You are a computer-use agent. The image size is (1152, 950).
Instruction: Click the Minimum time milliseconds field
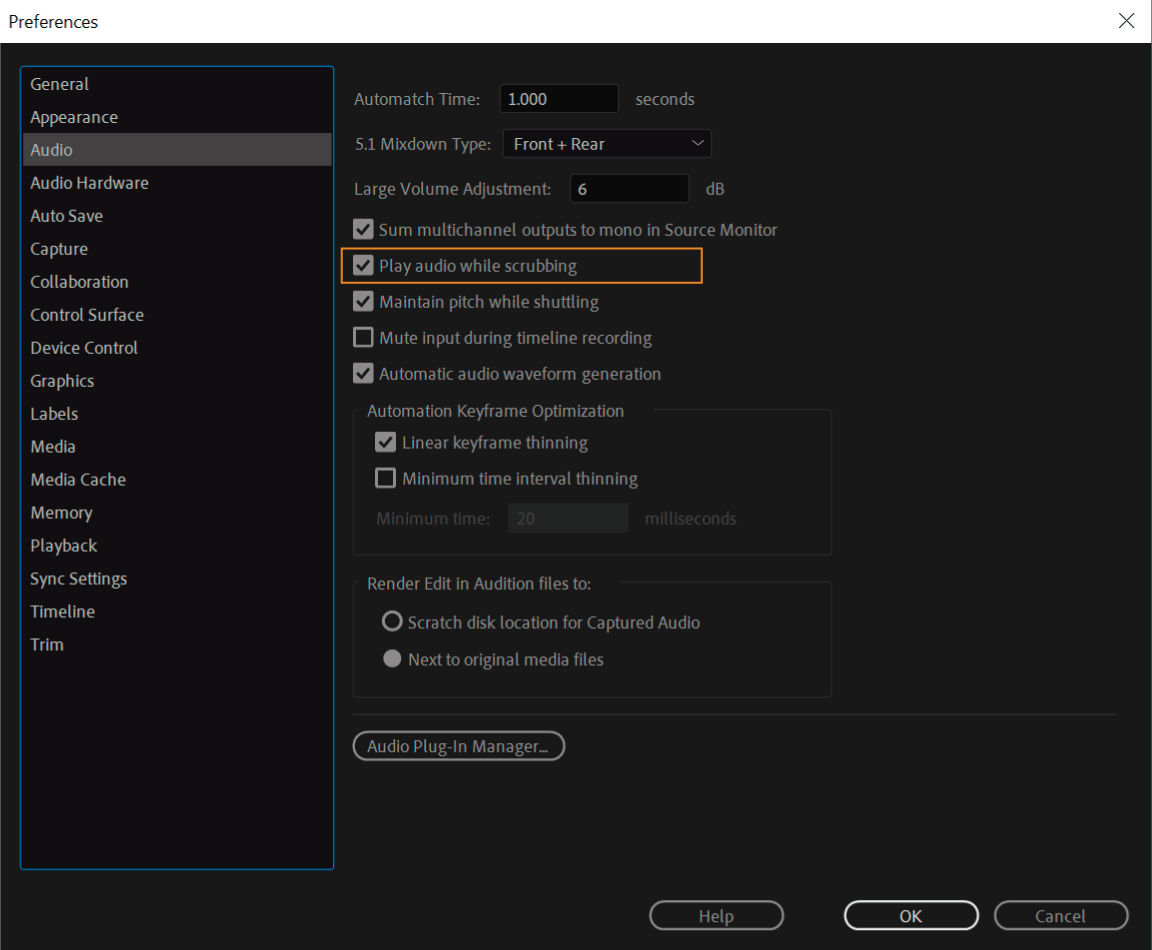click(568, 518)
